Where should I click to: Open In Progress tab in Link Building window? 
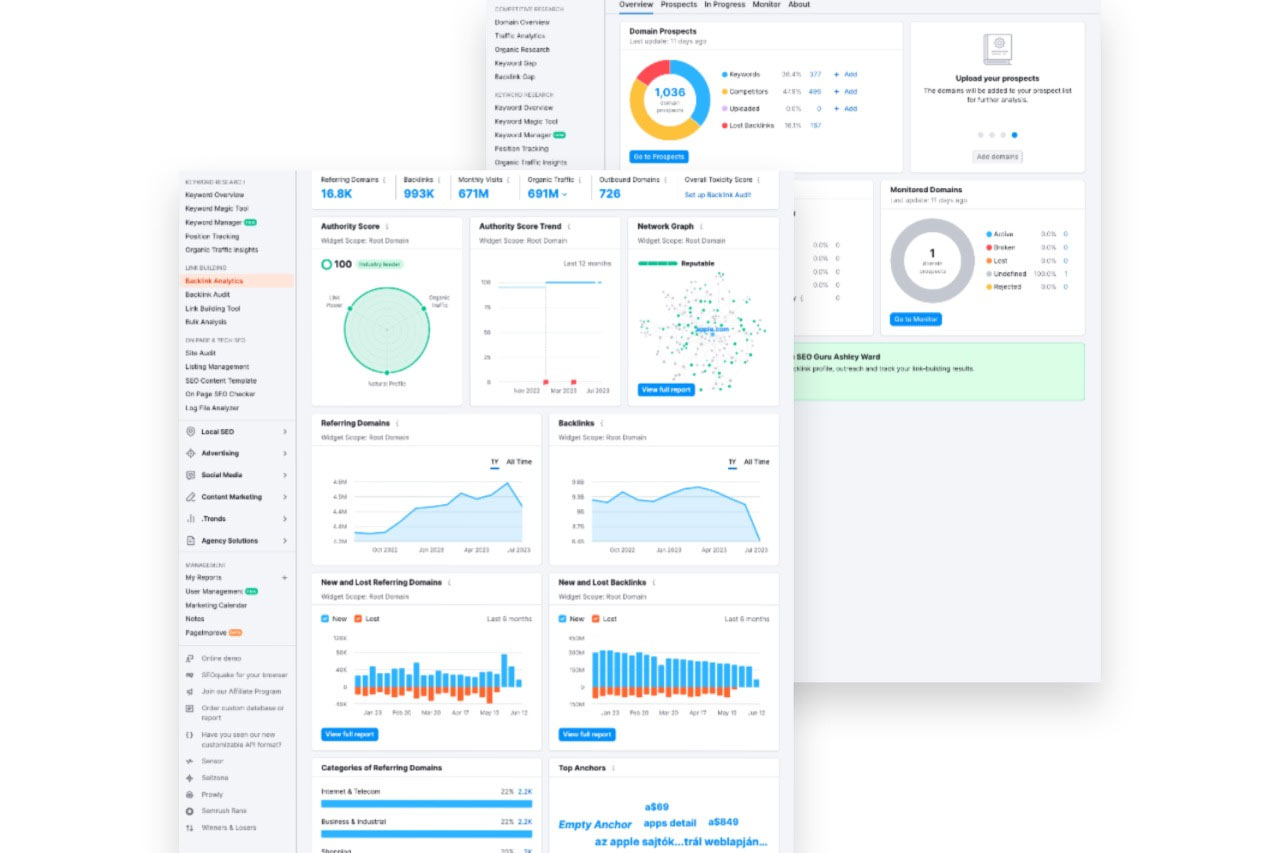coord(725,5)
